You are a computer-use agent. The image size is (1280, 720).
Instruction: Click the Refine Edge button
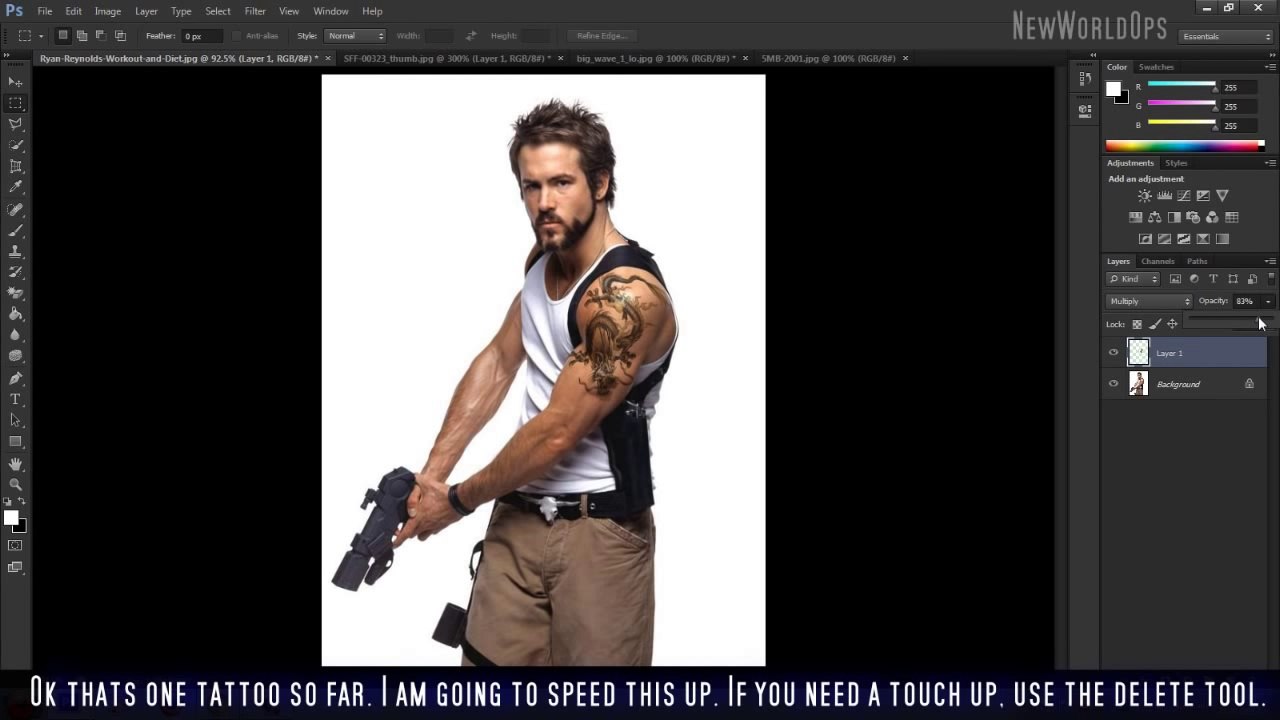tap(602, 36)
